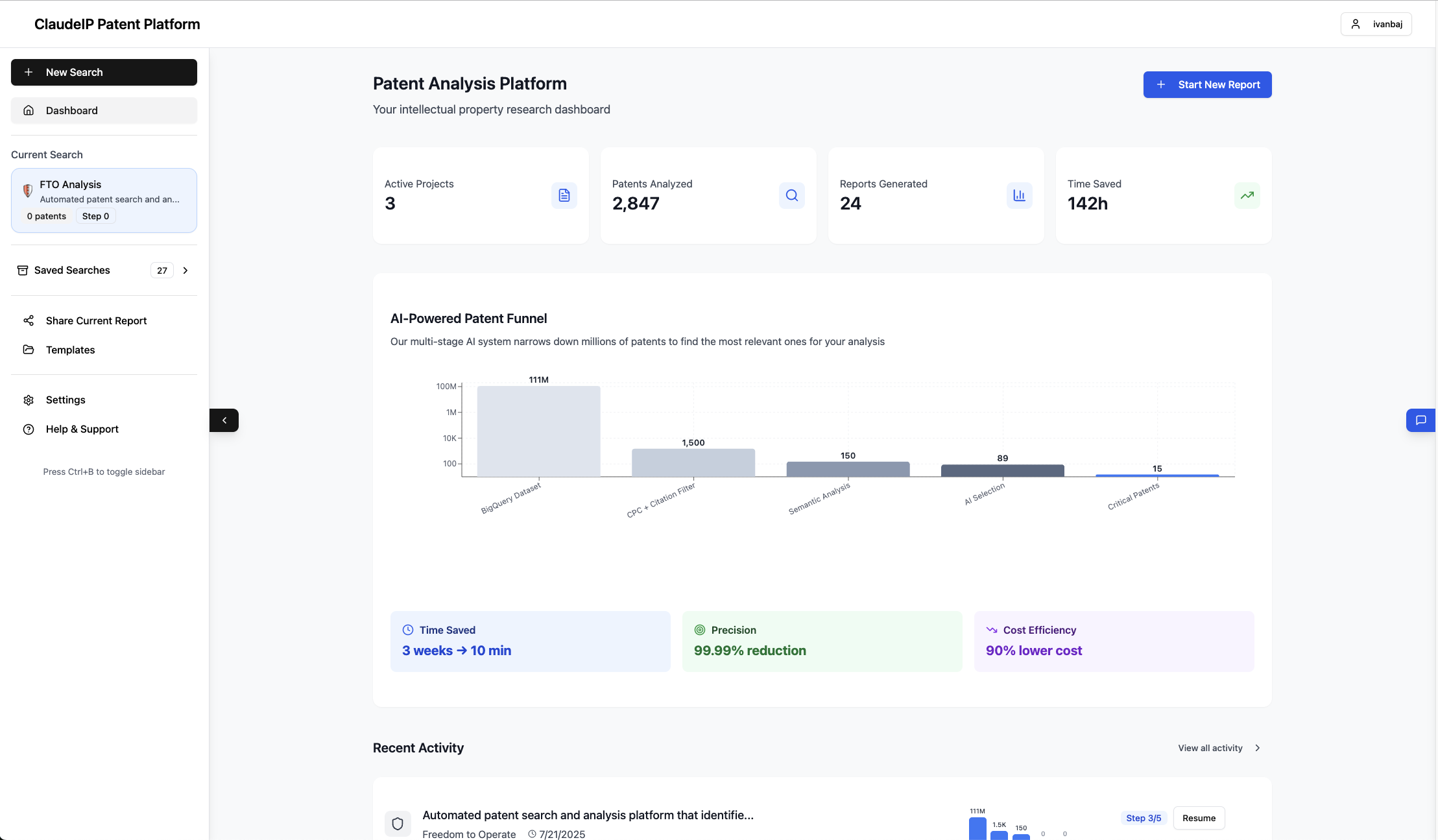Viewport: 1438px width, 840px height.
Task: Open Settings from the sidebar
Action: (65, 400)
